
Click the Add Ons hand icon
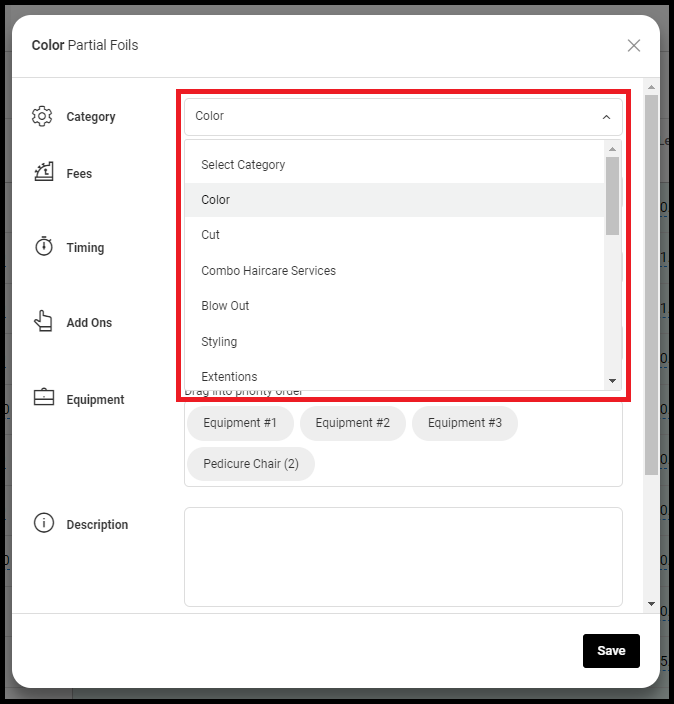[x=43, y=321]
